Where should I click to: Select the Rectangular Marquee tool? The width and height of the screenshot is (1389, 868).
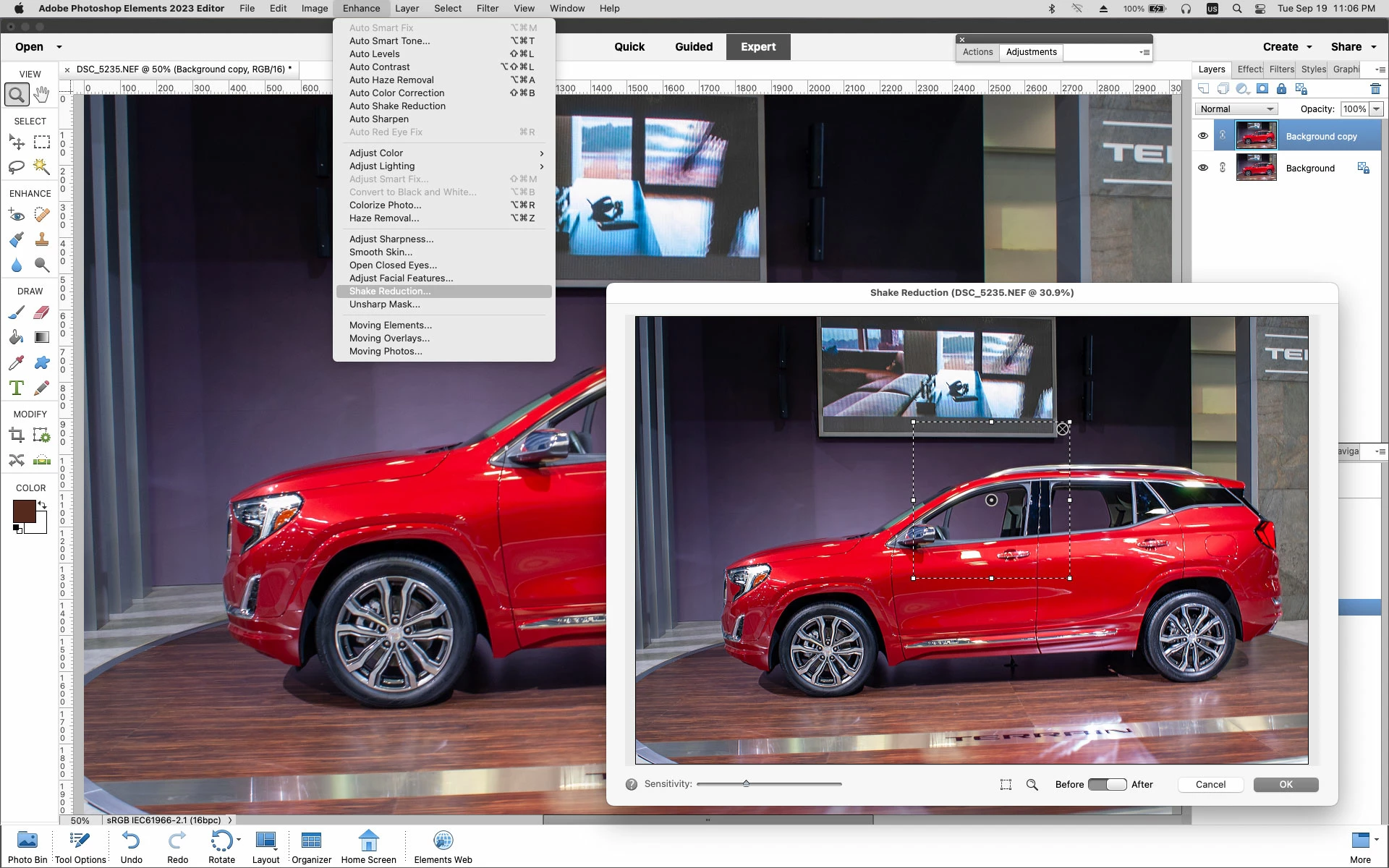point(42,142)
